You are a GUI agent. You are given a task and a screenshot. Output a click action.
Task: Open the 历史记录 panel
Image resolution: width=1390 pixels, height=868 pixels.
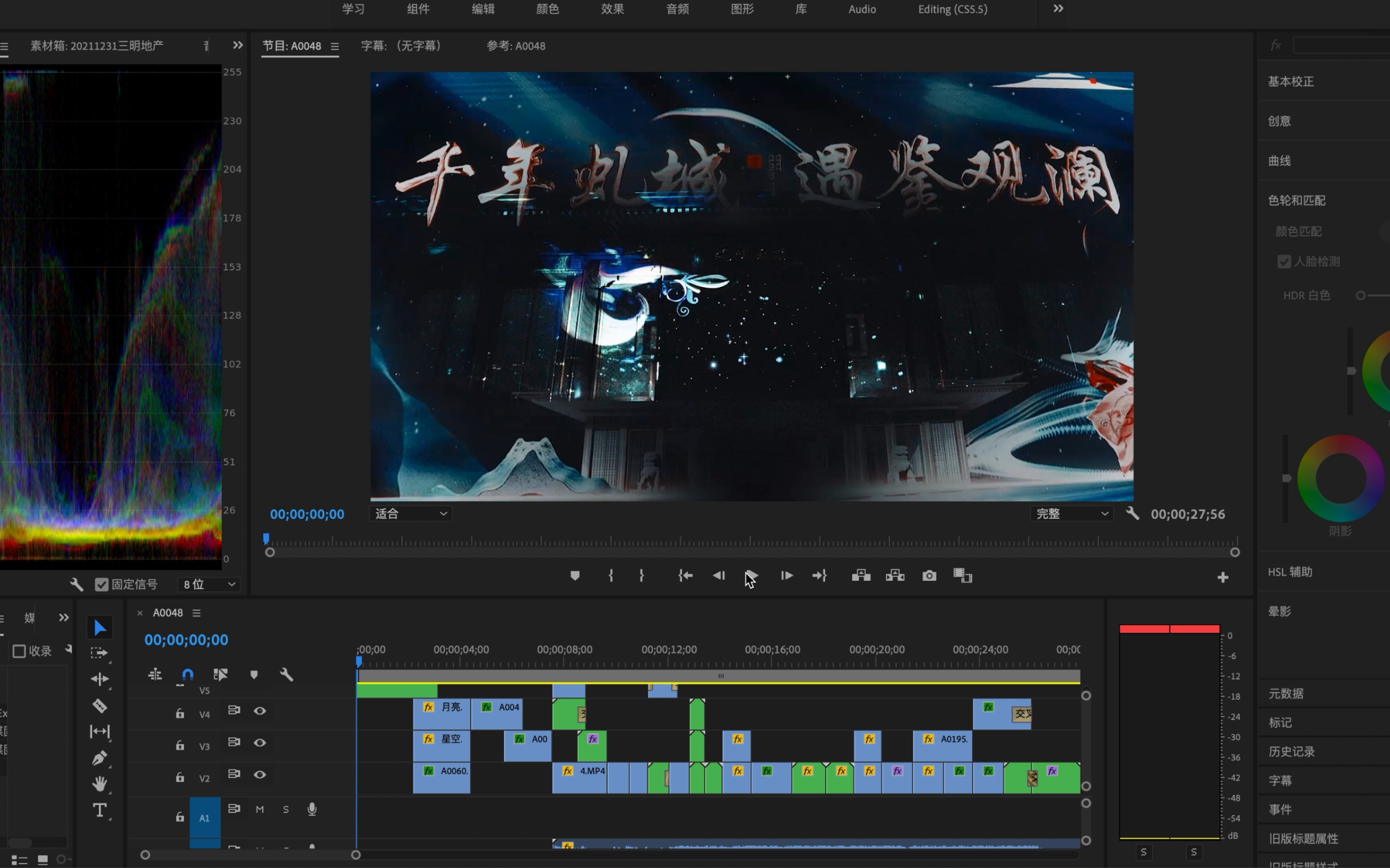[1292, 752]
